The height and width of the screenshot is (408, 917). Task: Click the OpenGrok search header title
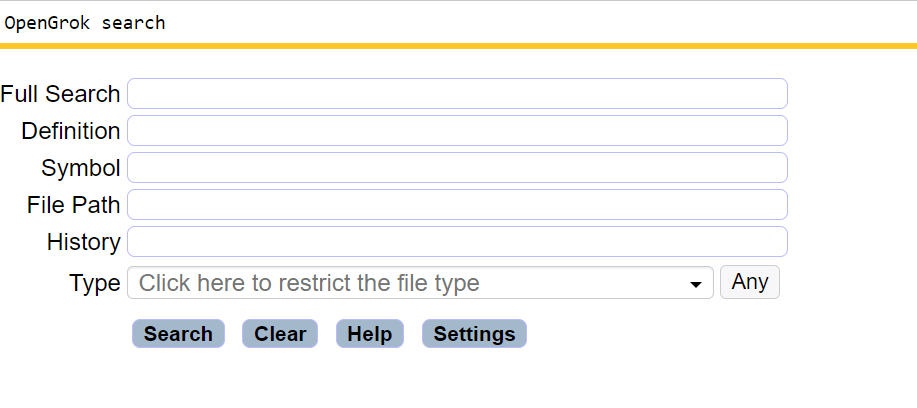coord(85,23)
